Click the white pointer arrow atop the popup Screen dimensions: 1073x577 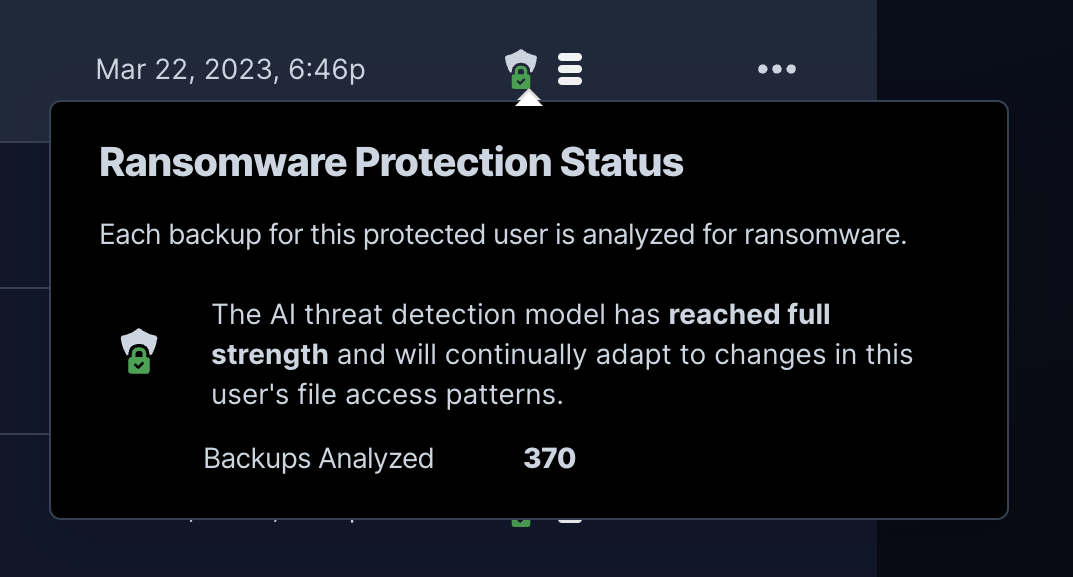pos(528,98)
